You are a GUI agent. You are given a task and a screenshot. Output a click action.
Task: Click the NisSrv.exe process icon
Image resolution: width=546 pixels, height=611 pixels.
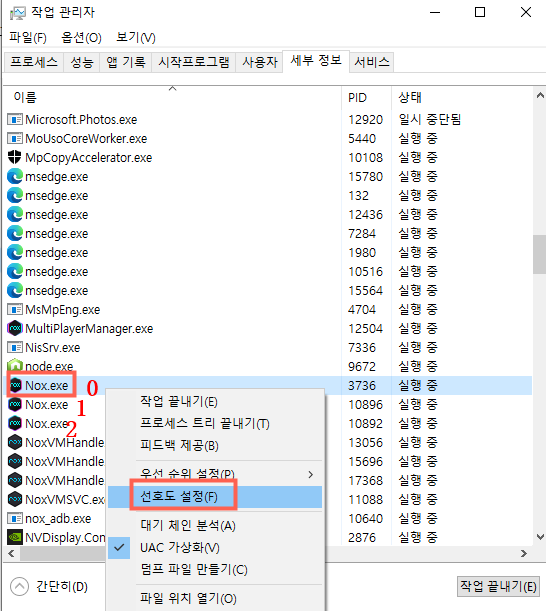(15, 348)
